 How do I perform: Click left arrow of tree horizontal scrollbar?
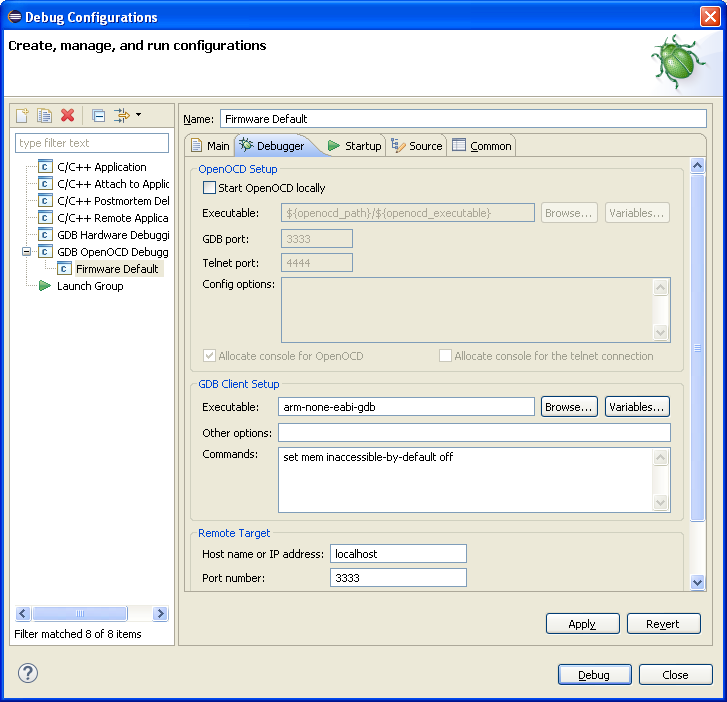[23, 613]
